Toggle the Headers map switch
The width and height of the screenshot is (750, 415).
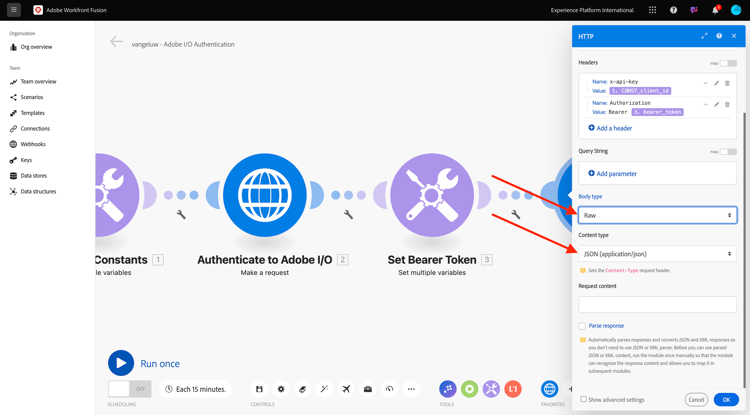tap(728, 63)
